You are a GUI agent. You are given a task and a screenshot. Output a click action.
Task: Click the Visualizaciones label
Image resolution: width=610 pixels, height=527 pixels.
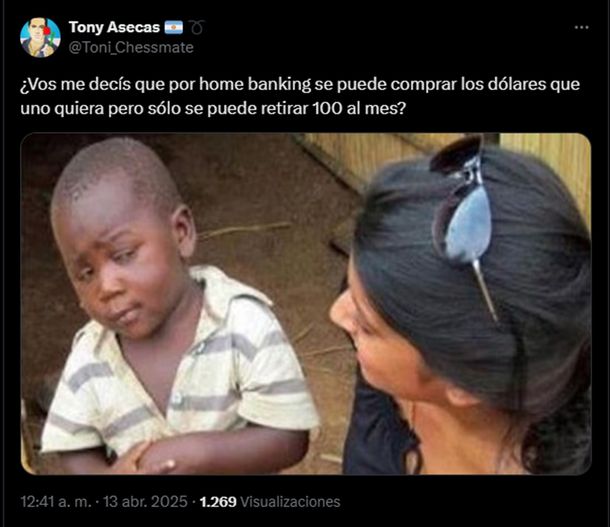290,502
